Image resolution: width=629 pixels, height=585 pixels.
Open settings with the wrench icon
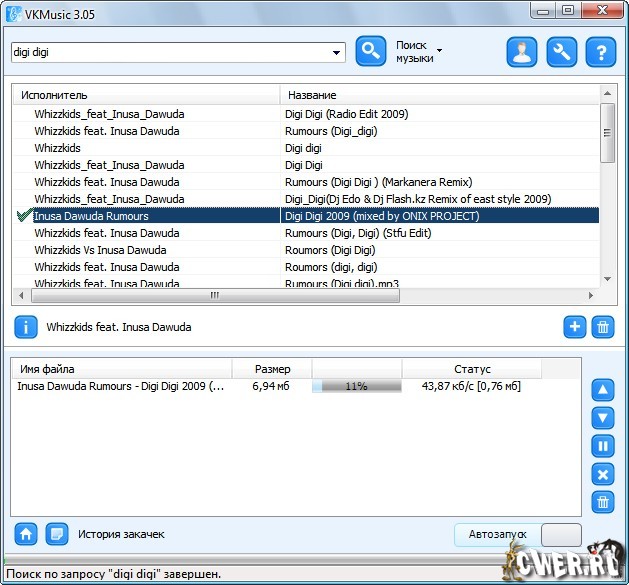pos(561,52)
